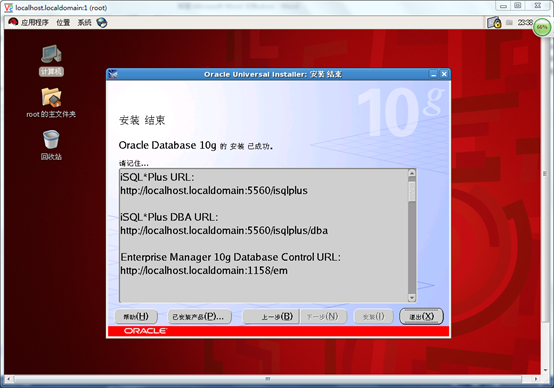Viewport: 554px width, 388px height.
Task: Click the small tray icon beside the clock
Action: (x=509, y=23)
